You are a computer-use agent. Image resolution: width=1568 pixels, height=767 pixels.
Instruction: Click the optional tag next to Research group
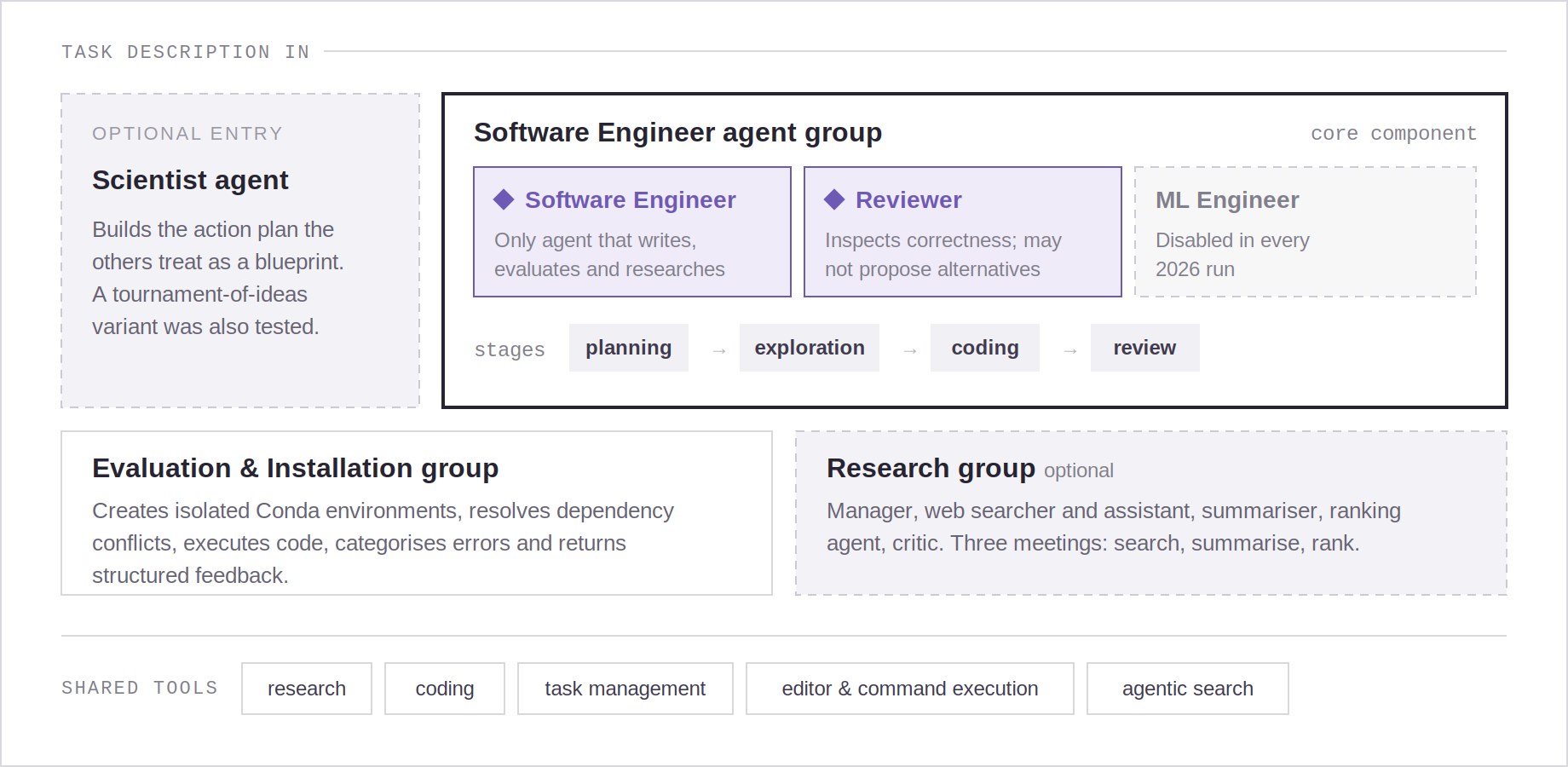click(1079, 470)
